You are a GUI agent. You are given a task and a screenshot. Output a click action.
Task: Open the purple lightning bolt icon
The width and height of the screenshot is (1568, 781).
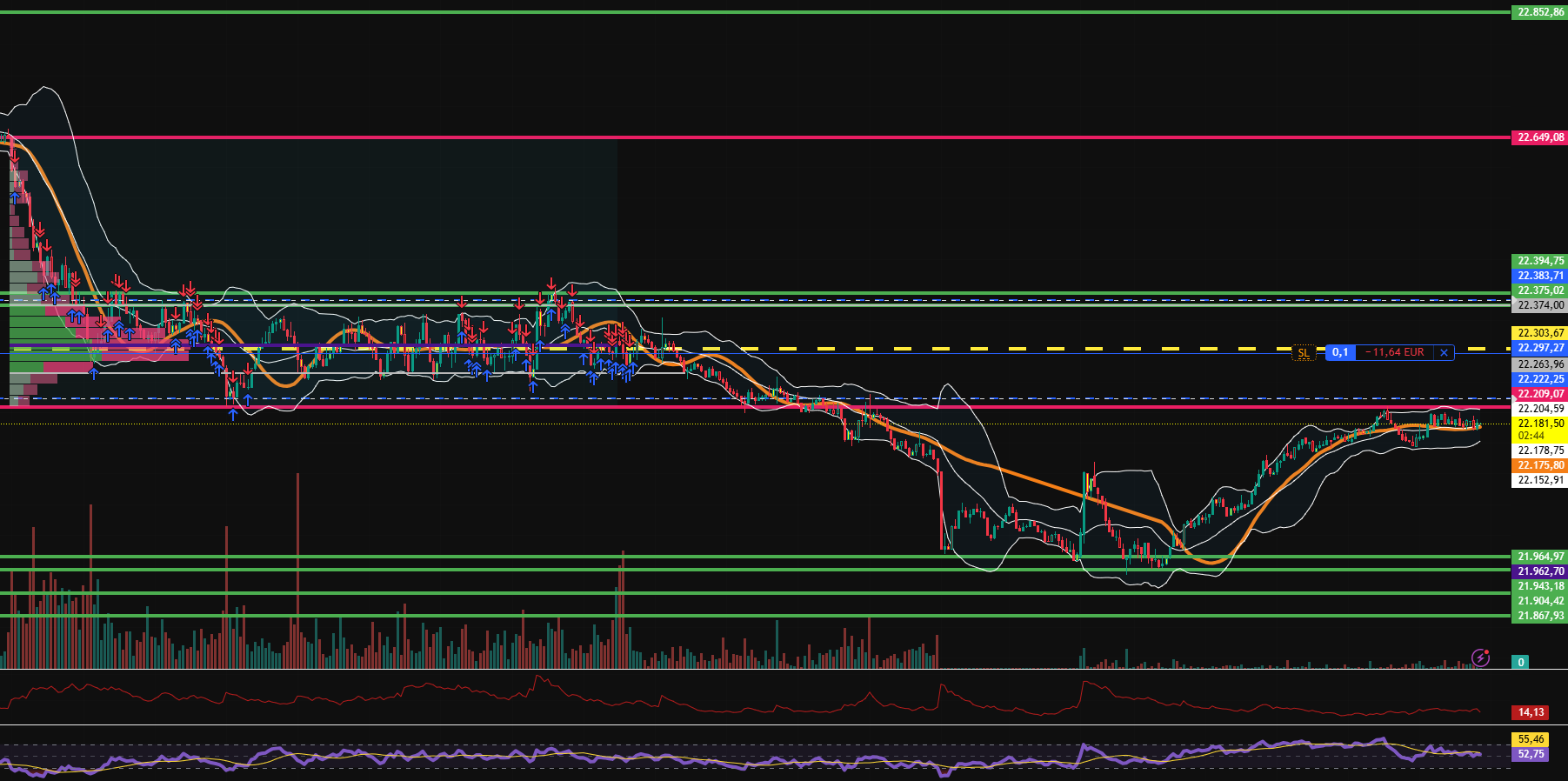pos(1480,658)
